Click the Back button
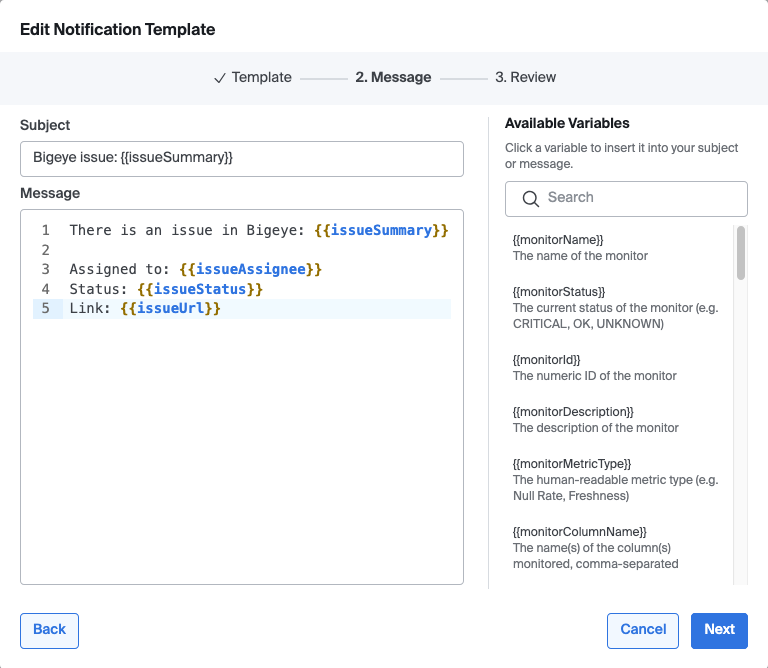This screenshot has width=768, height=668. [x=49, y=631]
